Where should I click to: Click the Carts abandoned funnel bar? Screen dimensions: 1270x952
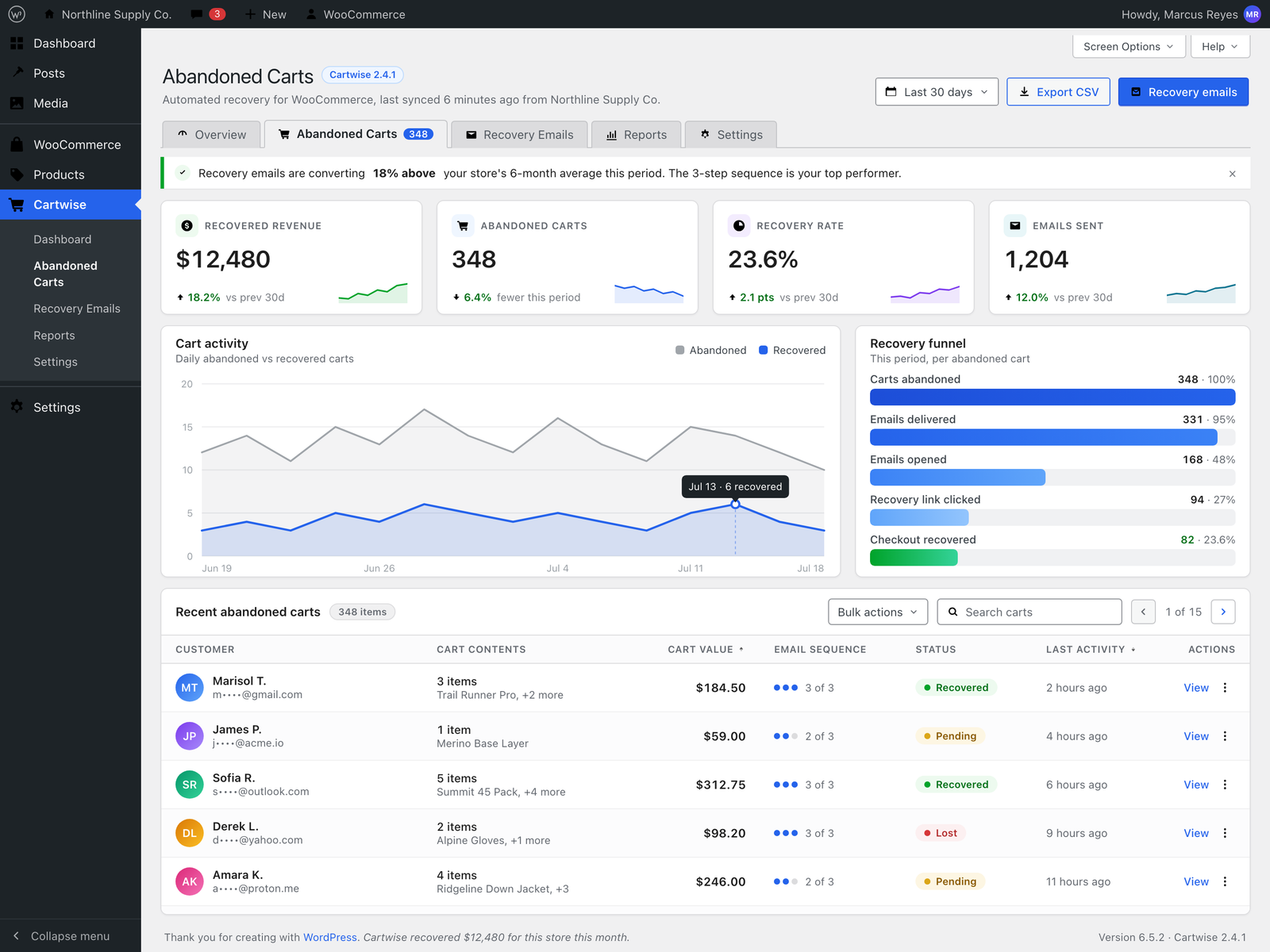click(1053, 397)
